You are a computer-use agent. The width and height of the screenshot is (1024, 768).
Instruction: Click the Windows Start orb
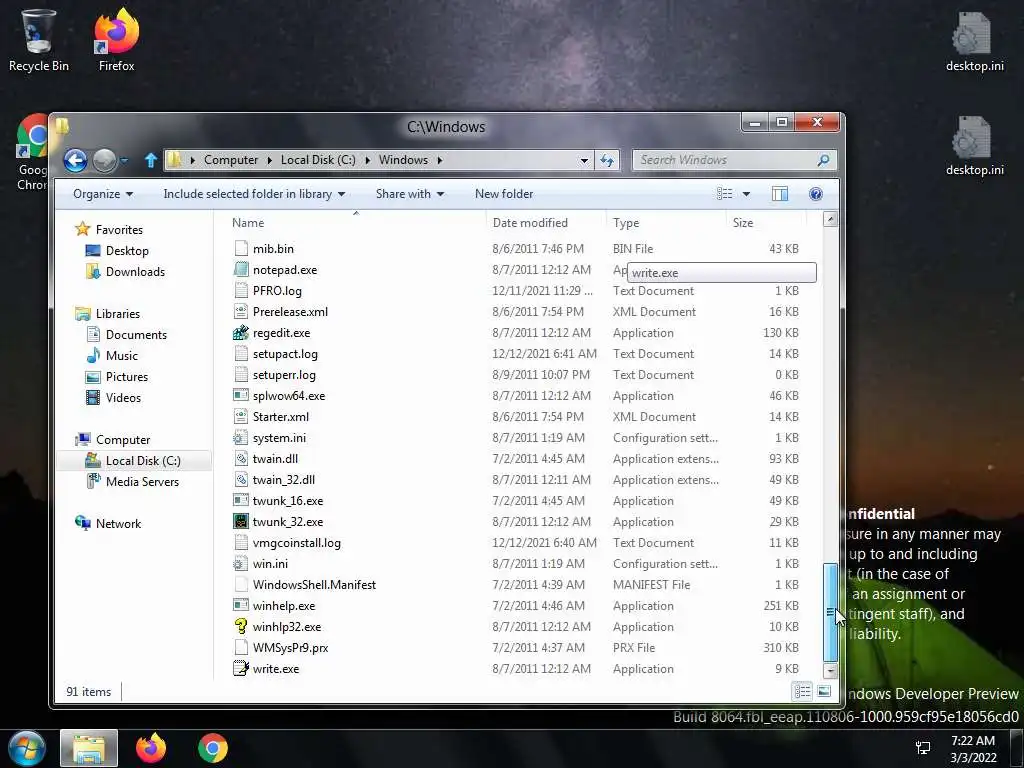(27, 748)
